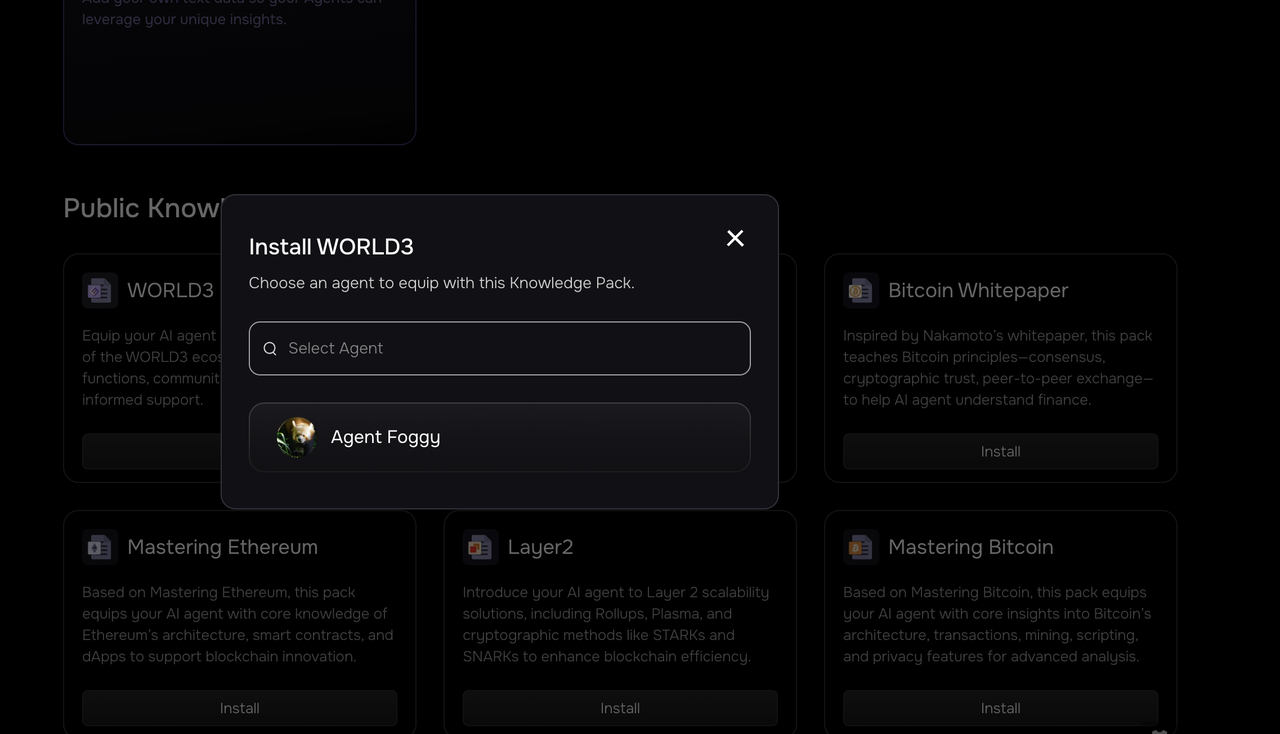Screen dimensions: 1280x734
Task: Install the Mastering Bitcoin knowledge pack
Action: coord(1000,708)
